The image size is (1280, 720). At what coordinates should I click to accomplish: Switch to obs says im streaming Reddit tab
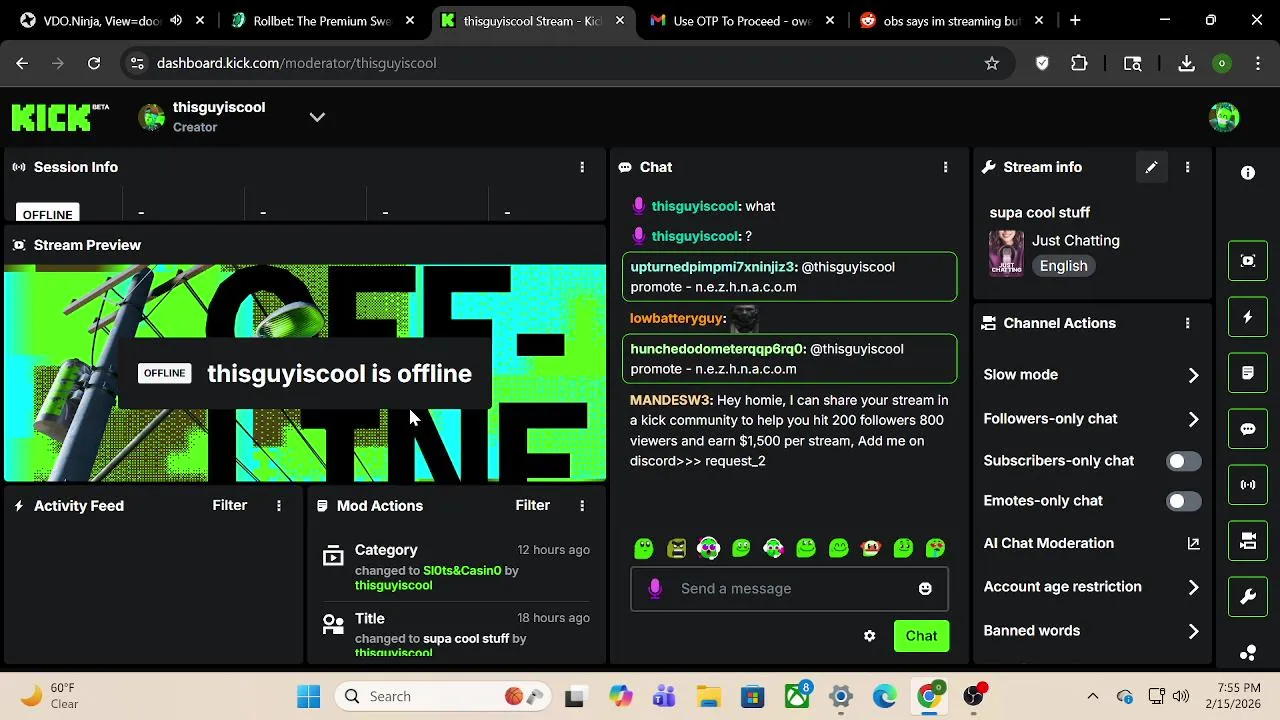click(951, 20)
